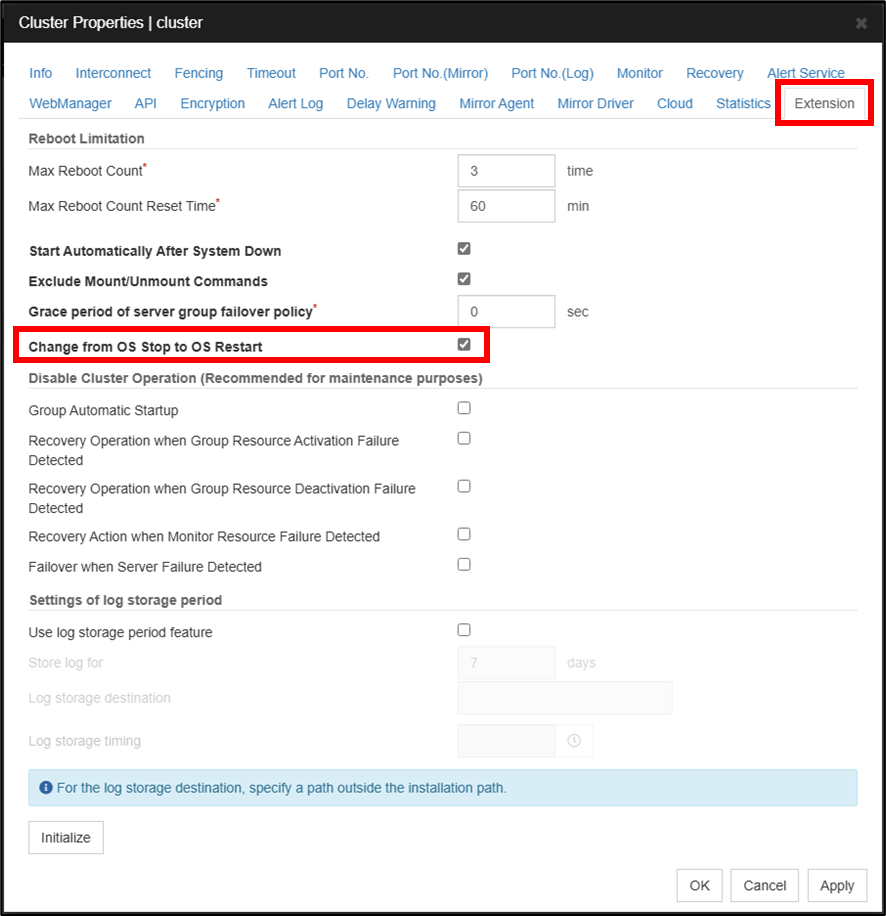Enable Group Automatic Startup checkbox

point(464,408)
